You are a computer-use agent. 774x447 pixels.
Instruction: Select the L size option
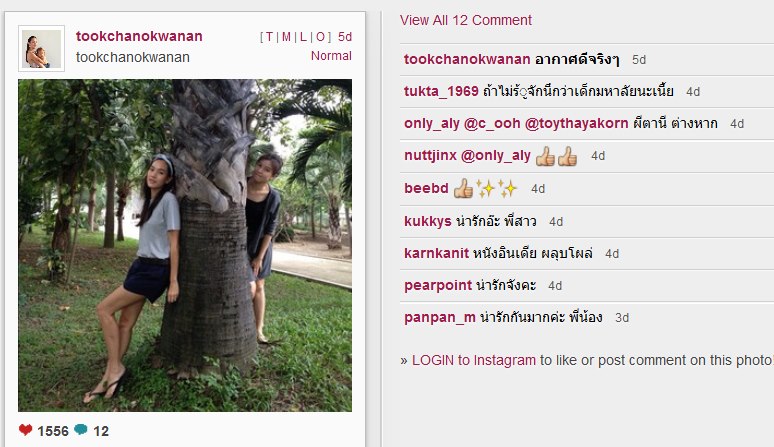pyautogui.click(x=303, y=37)
